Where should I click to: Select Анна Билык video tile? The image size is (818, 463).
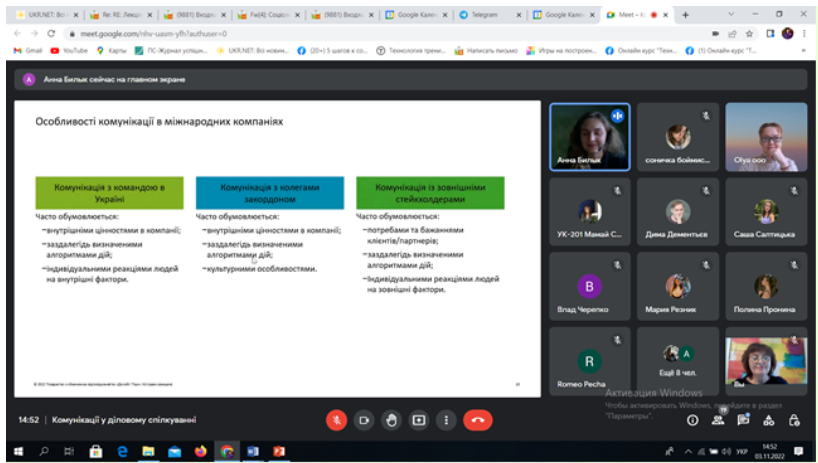(x=589, y=138)
